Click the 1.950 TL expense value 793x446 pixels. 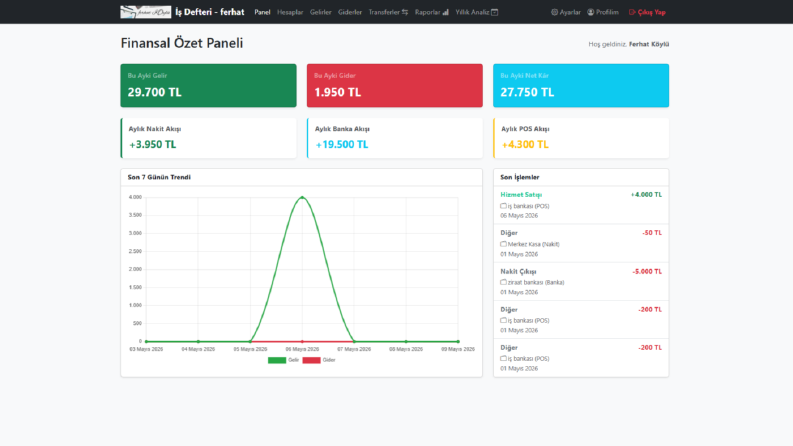point(337,92)
